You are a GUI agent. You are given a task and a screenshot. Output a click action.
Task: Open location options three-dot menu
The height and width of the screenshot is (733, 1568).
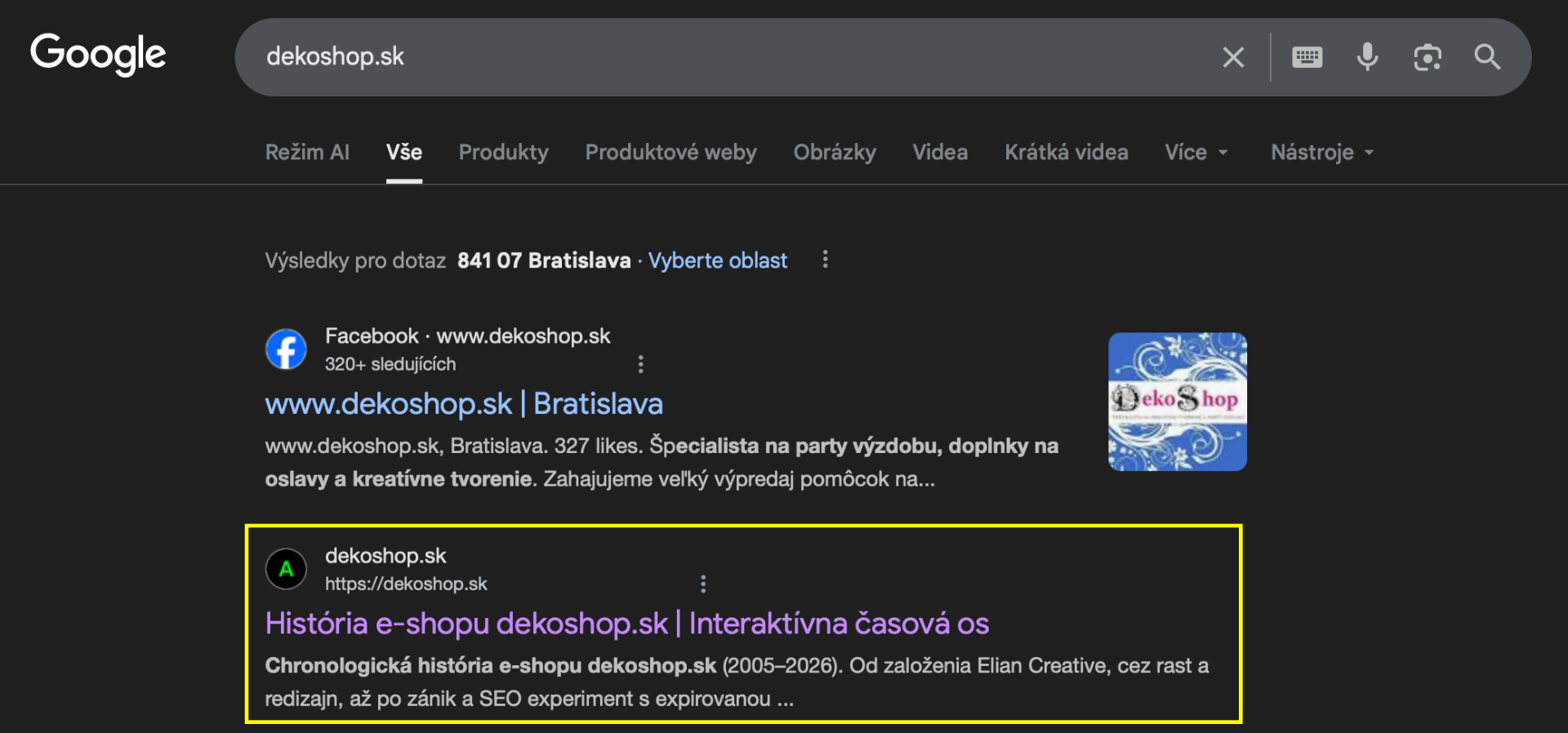pyautogui.click(x=826, y=260)
